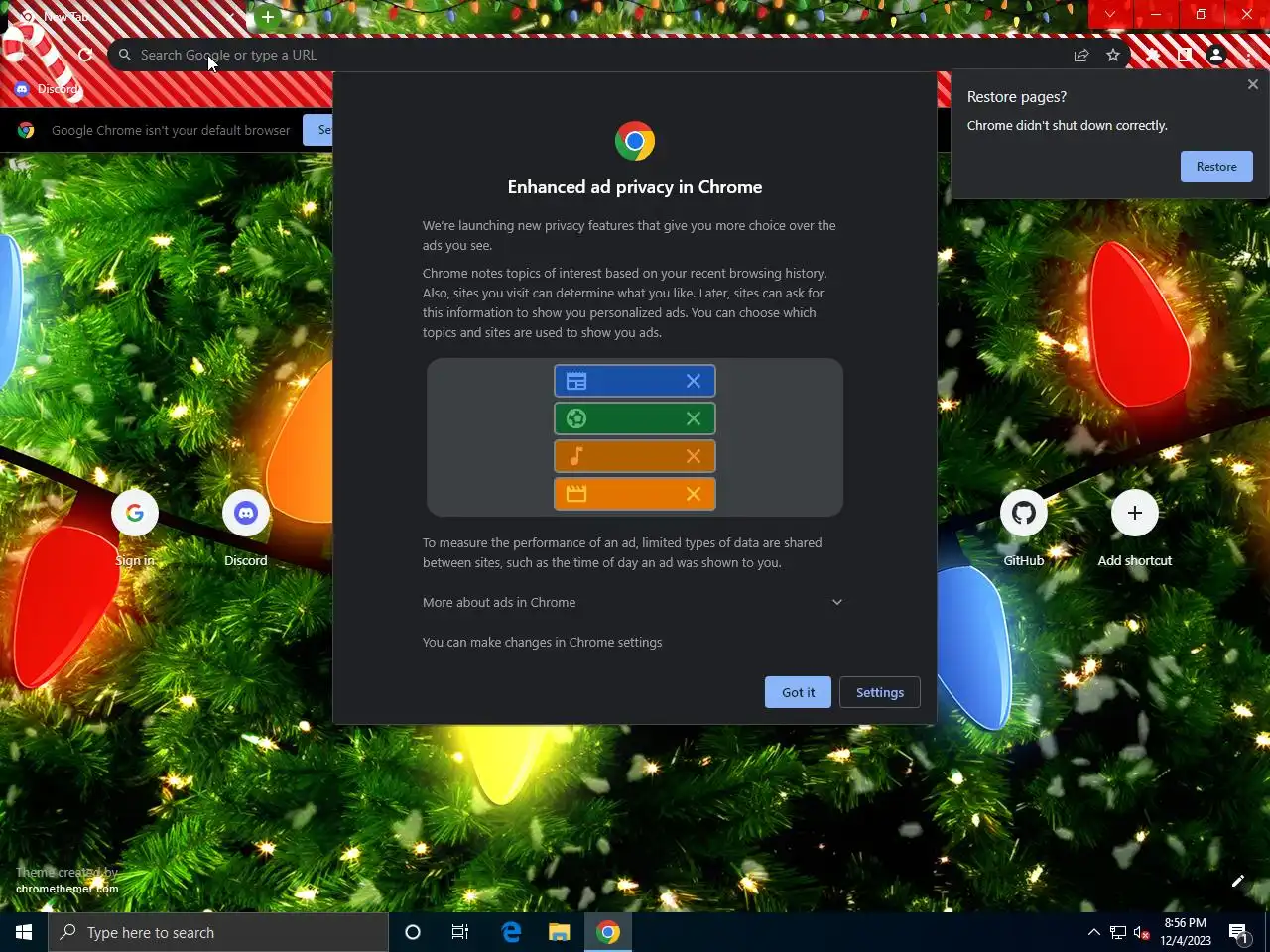The image size is (1270, 952).
Task: Open the Discord bookmark in bookmarks bar
Action: pos(47,89)
